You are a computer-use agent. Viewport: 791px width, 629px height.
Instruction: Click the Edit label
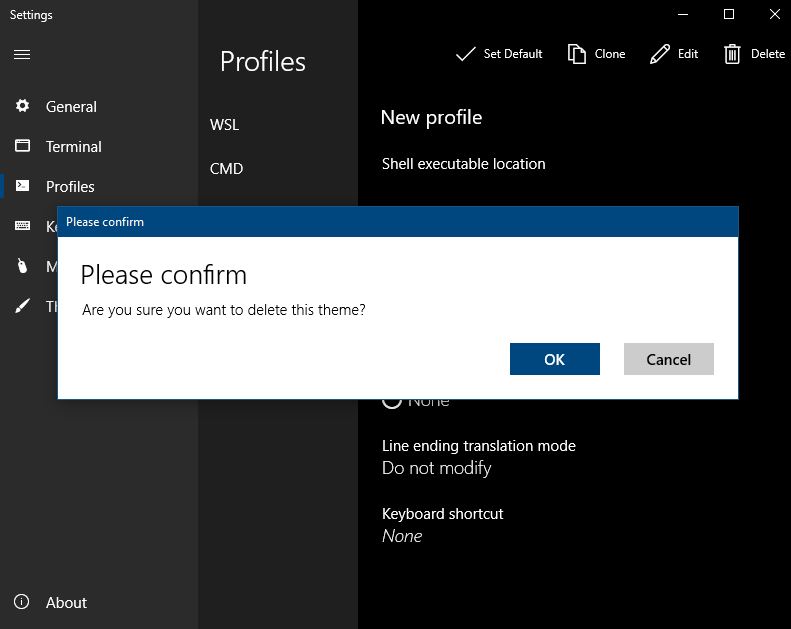688,54
